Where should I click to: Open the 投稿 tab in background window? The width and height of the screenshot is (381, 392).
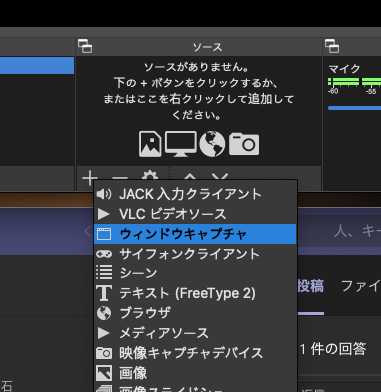tap(310, 286)
